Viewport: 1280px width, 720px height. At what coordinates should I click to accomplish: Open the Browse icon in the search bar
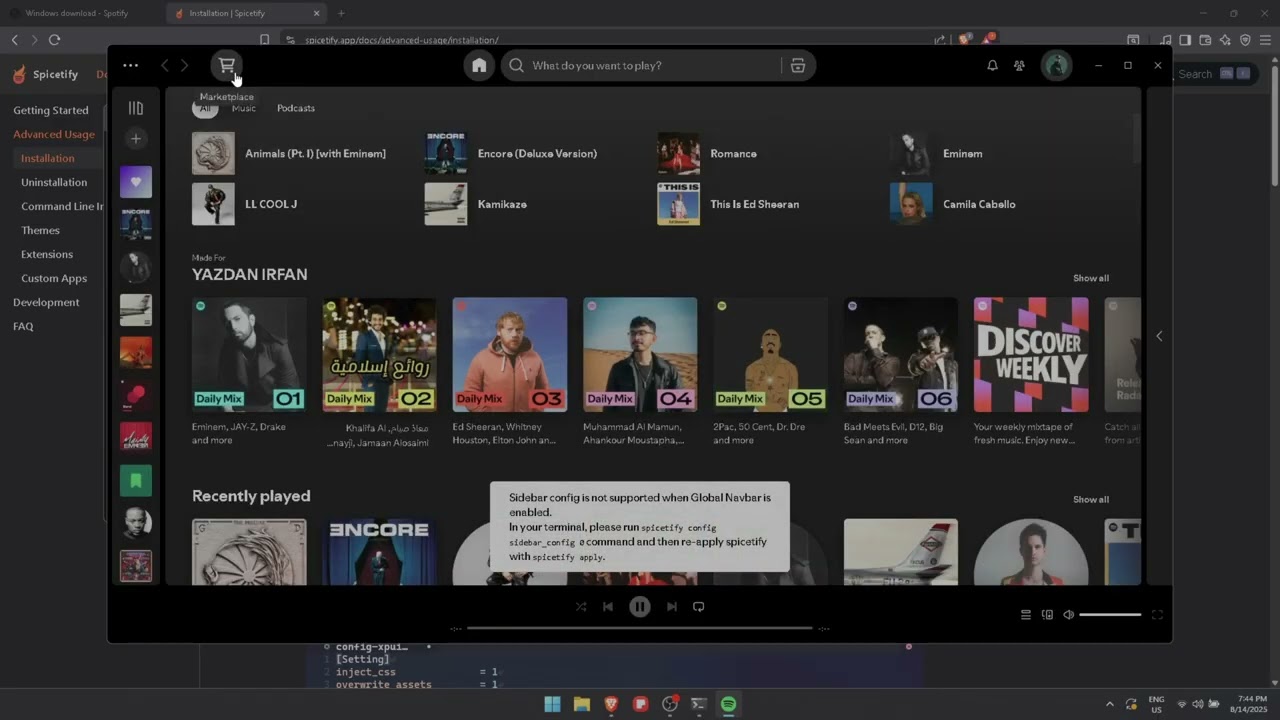(797, 65)
